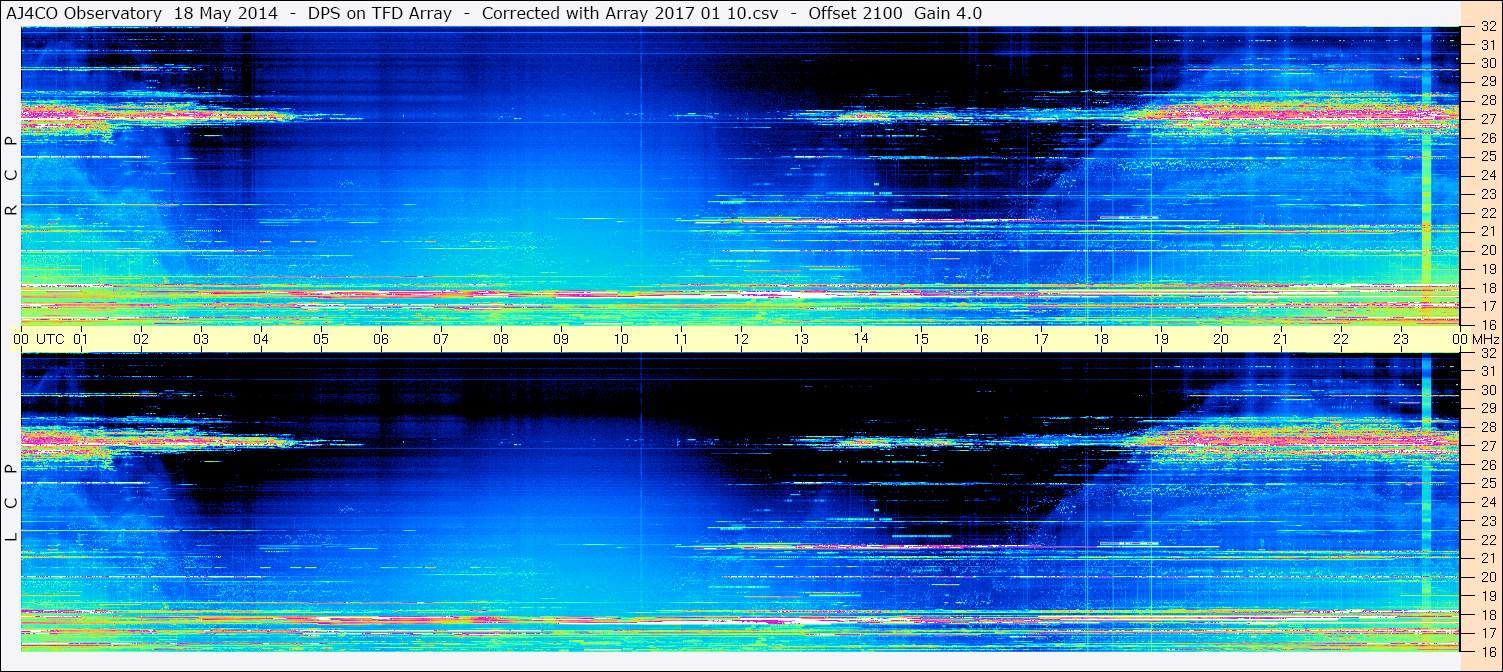Click the LCP label beside lower spectrogram

(11, 503)
